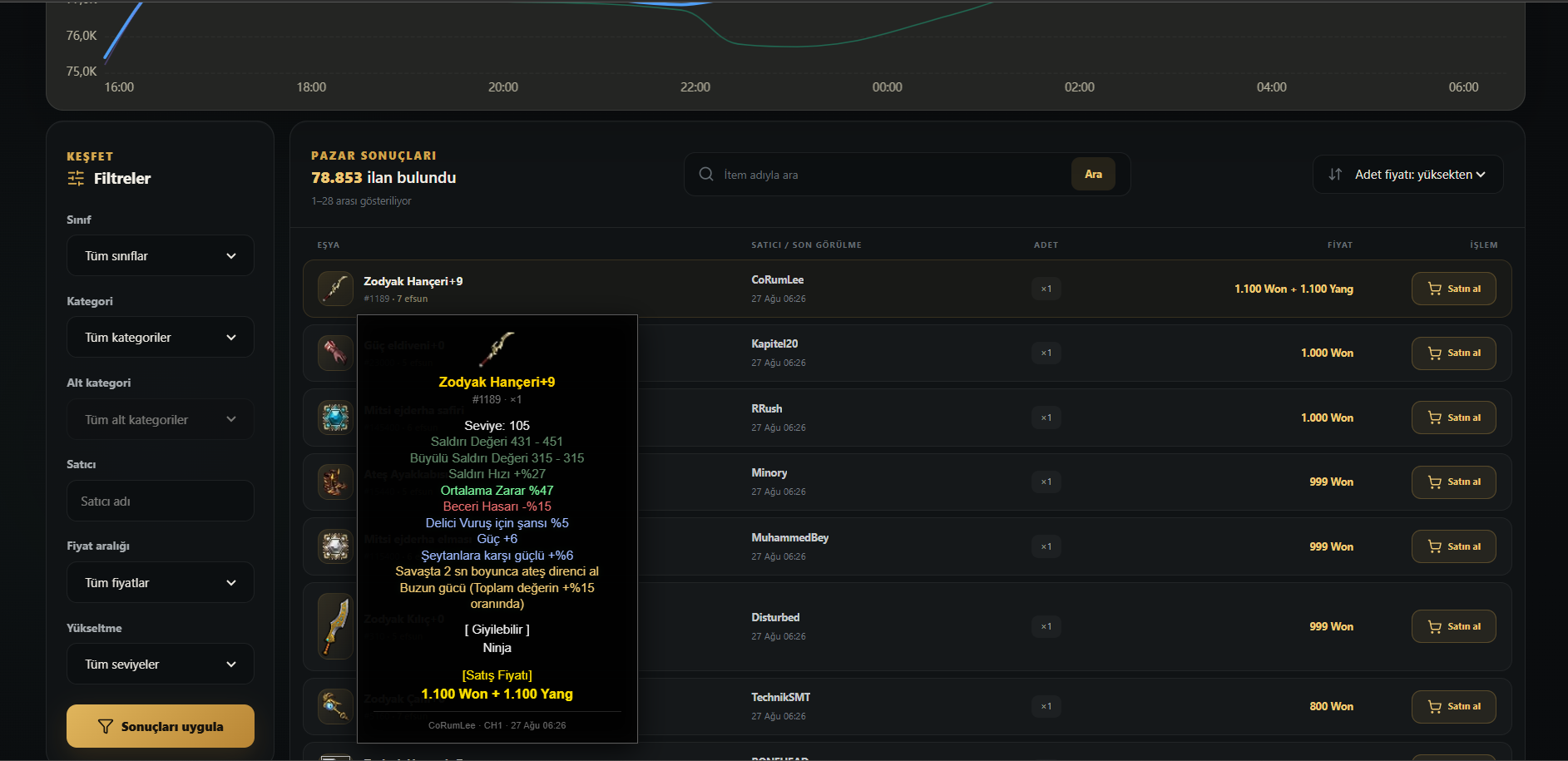Click the Zodyak Hançeri+9 item icon in the listing row

335,289
